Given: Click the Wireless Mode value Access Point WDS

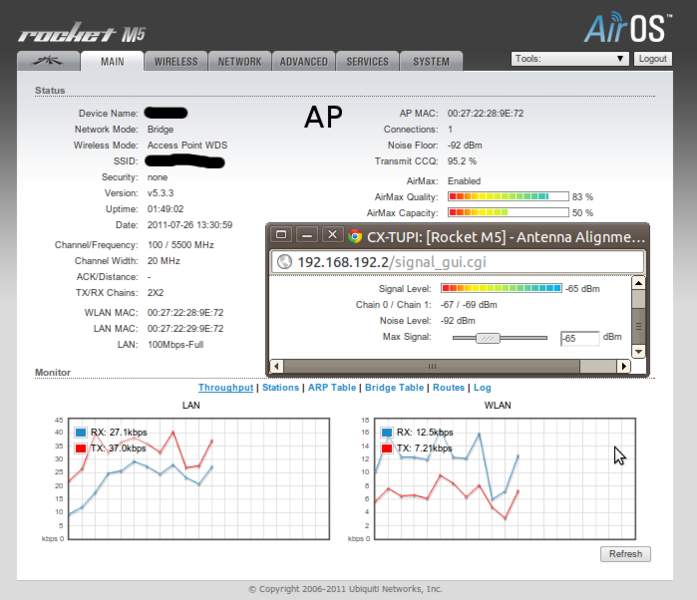Looking at the screenshot, I should coord(187,145).
